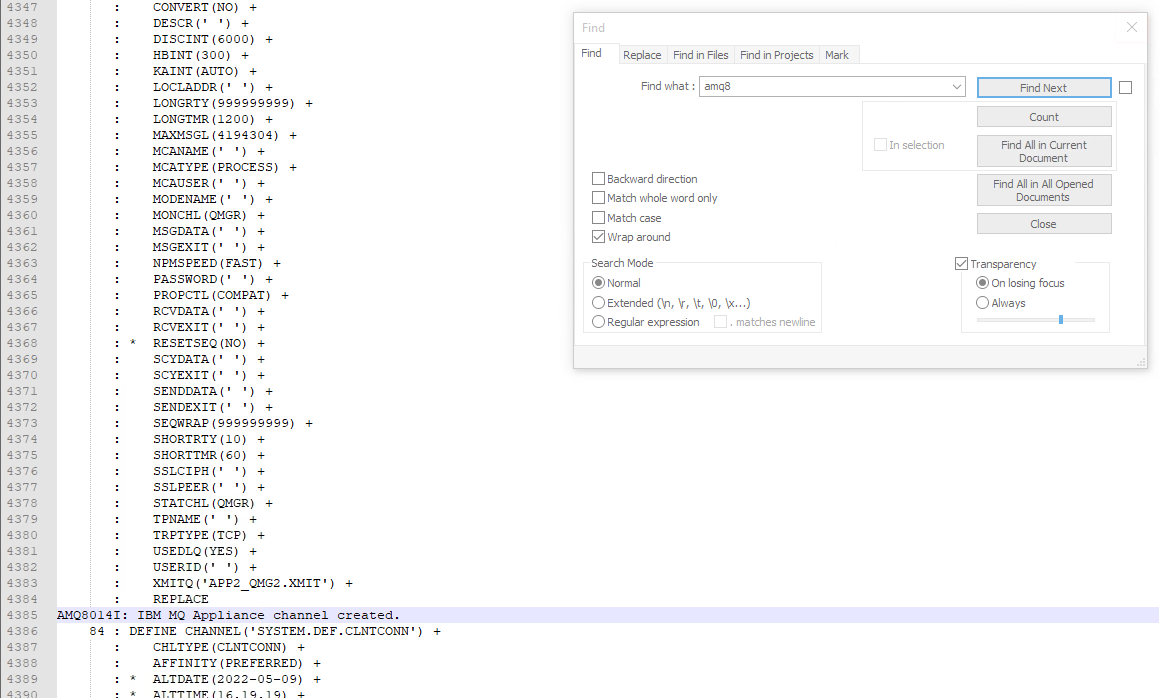The image size is (1159, 698).
Task: Click the DEFINE CHANNEL SYSTEM.DEF.CLNTCONN line
Action: [285, 631]
